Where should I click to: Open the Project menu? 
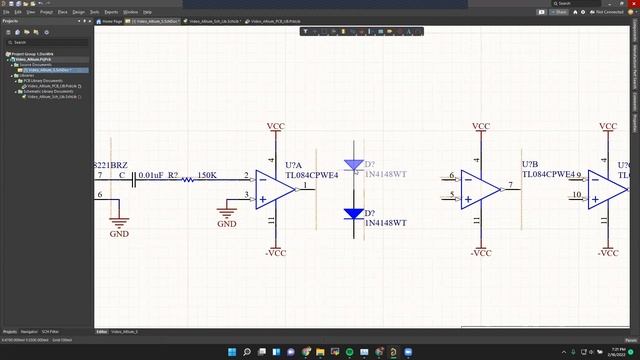click(46, 12)
